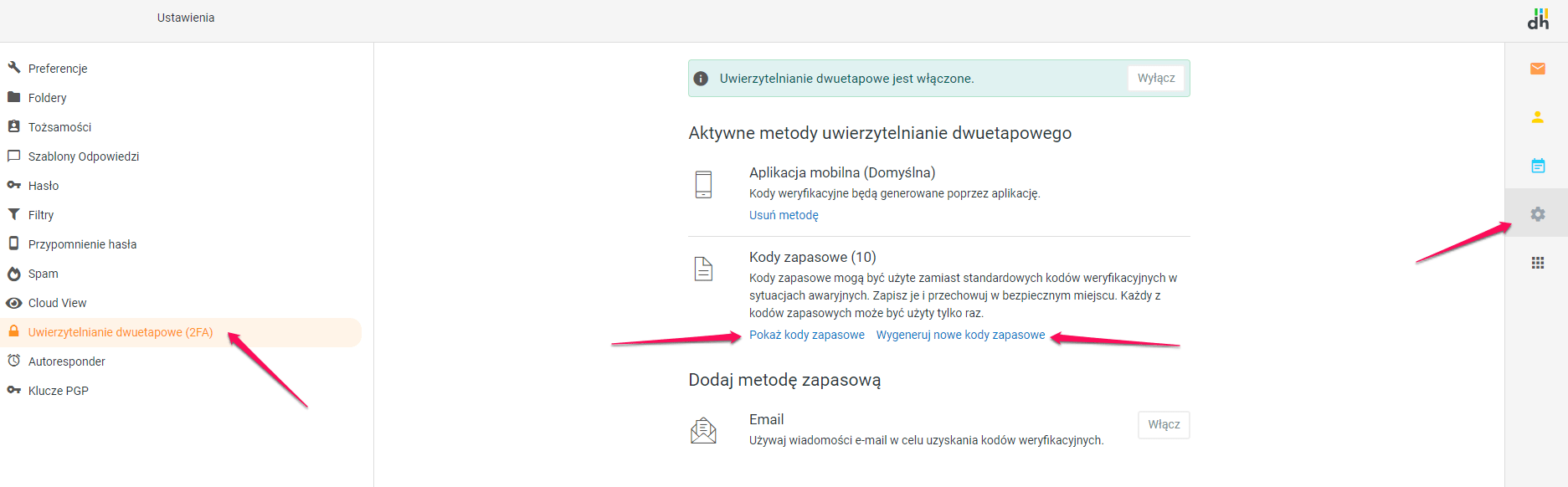The width and height of the screenshot is (1568, 487).
Task: Click the Email method heading
Action: (767, 419)
